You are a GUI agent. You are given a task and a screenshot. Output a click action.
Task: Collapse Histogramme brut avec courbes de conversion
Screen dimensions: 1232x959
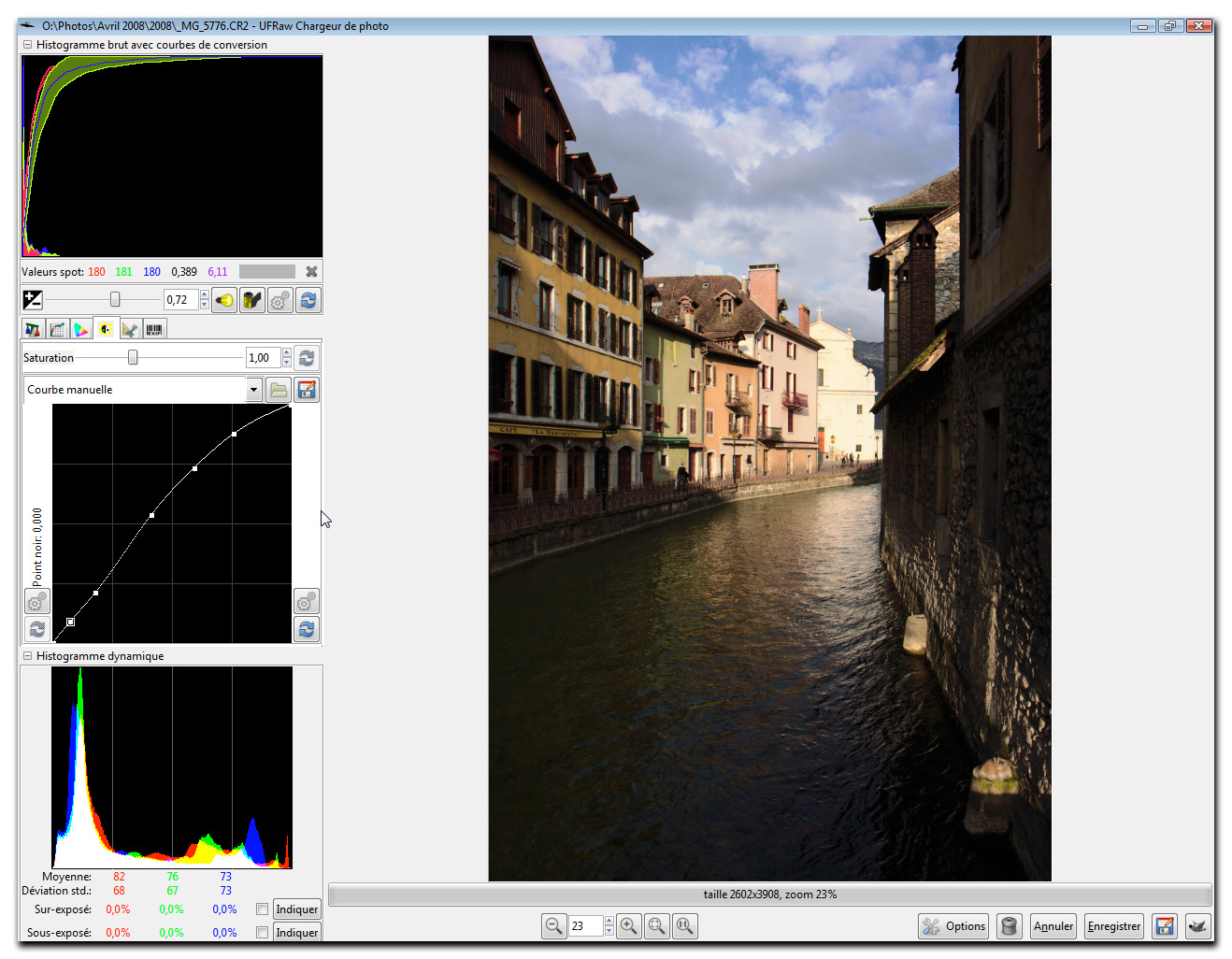[28, 45]
